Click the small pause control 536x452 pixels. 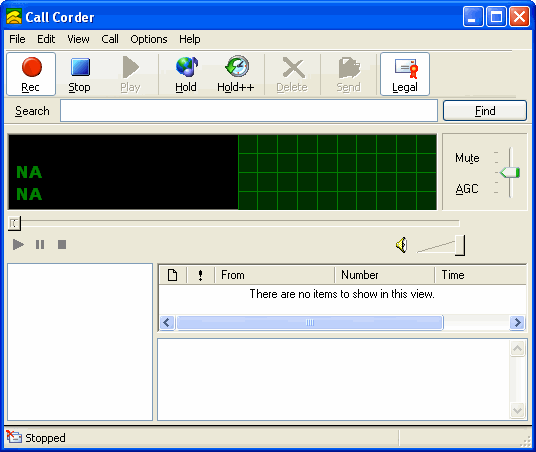click(x=40, y=245)
